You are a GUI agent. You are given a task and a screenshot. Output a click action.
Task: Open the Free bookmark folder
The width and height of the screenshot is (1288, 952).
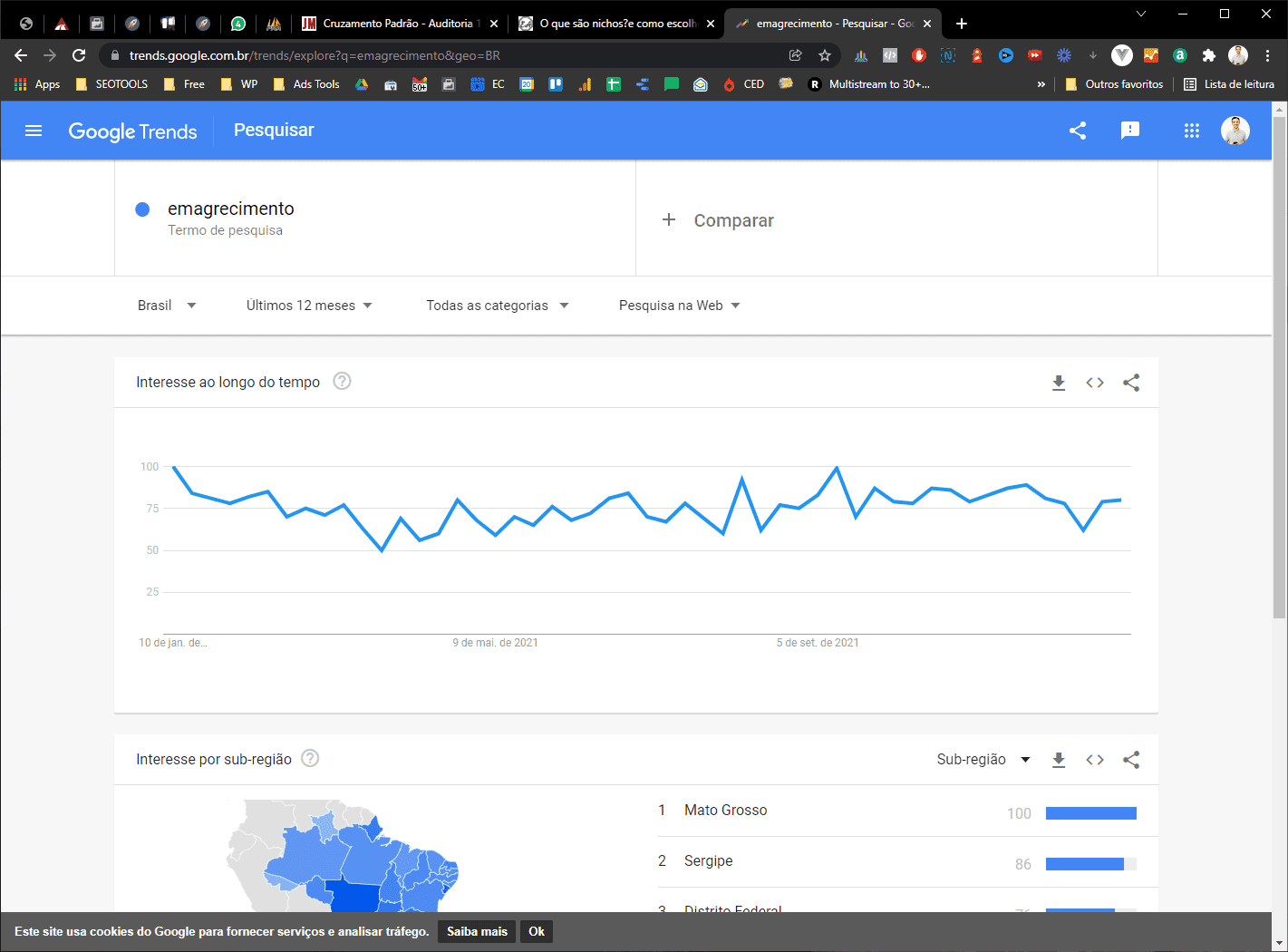[184, 84]
